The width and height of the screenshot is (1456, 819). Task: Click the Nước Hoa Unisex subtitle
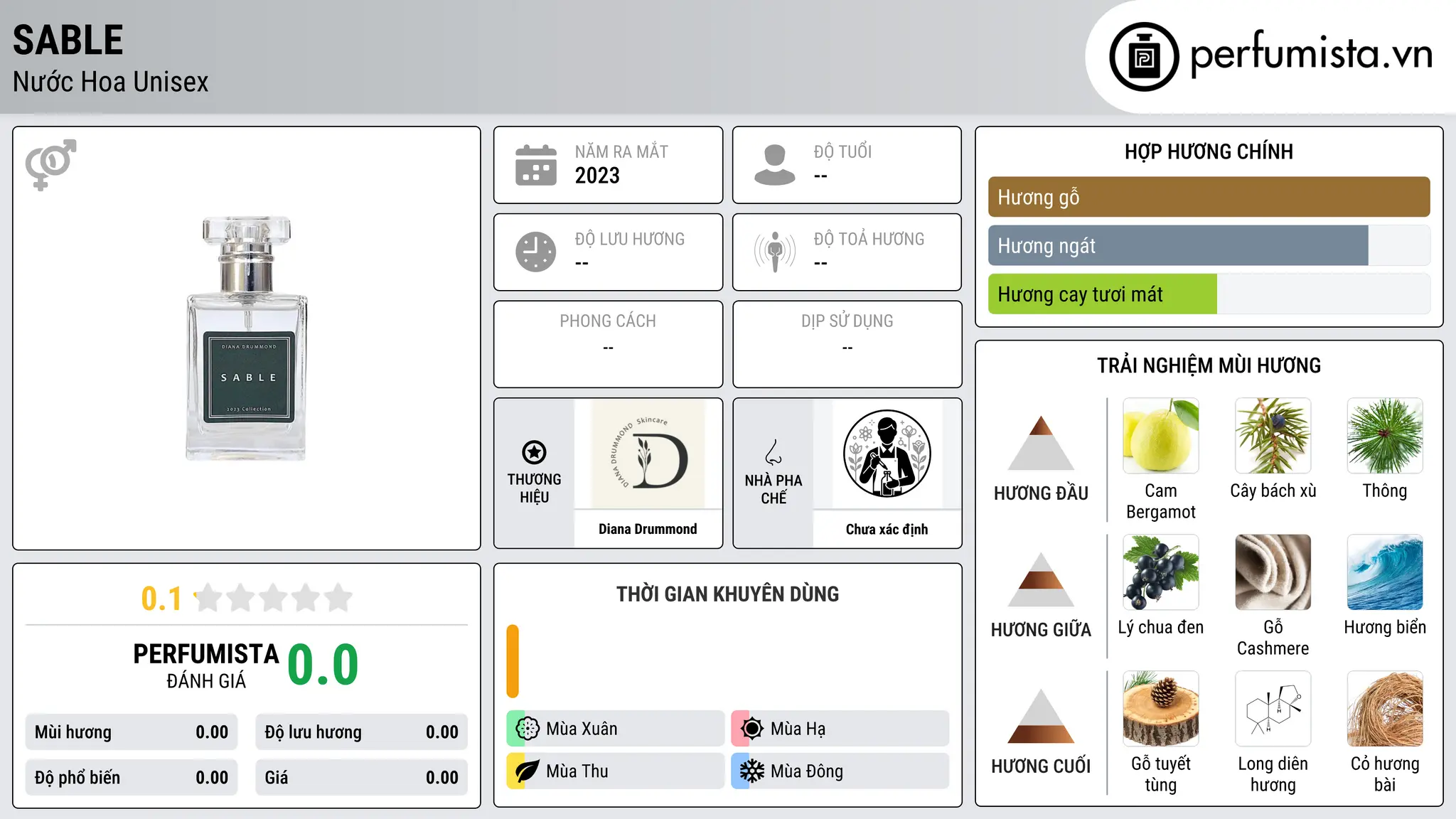110,82
